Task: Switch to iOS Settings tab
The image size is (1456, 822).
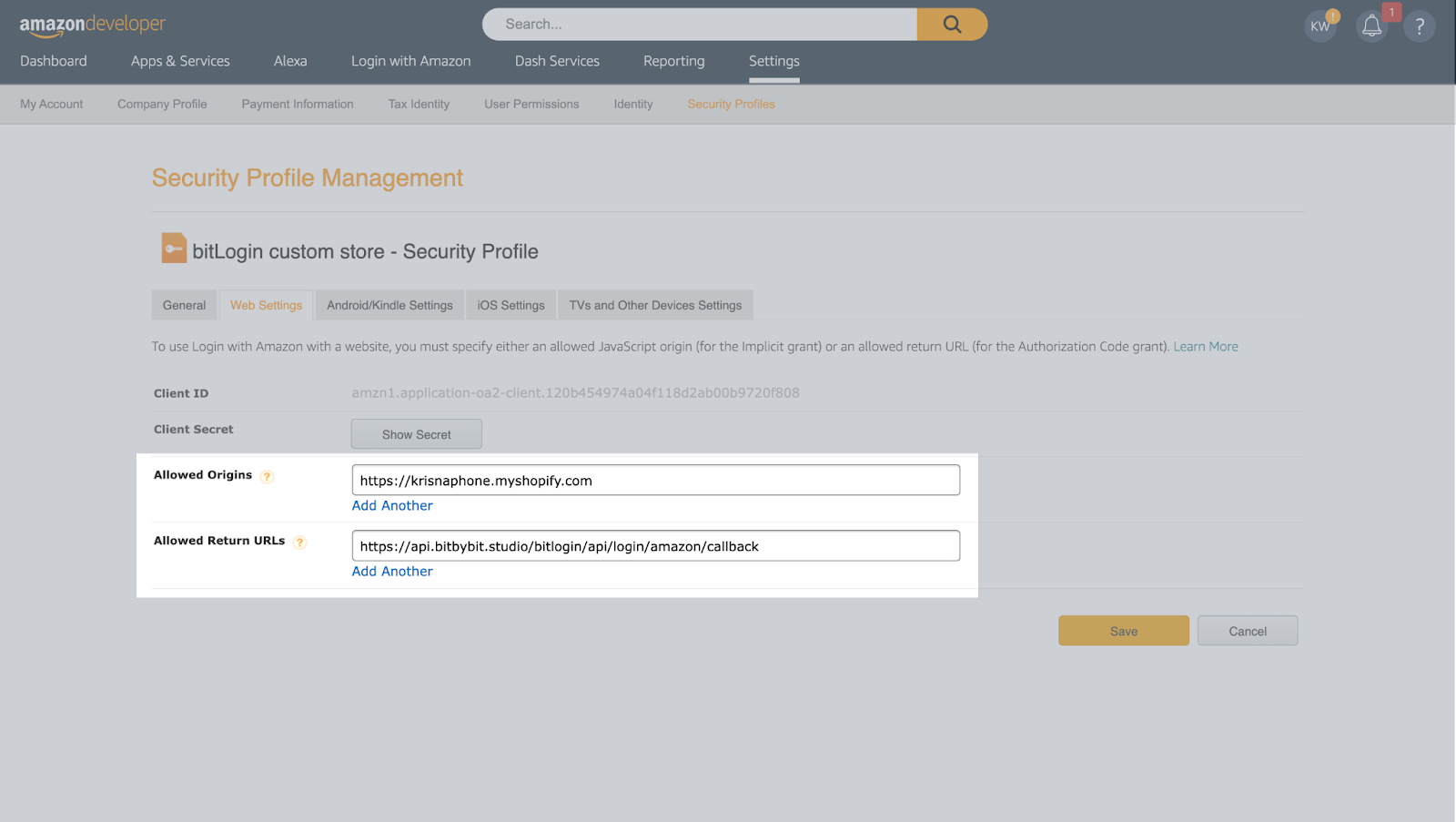Action: [511, 305]
